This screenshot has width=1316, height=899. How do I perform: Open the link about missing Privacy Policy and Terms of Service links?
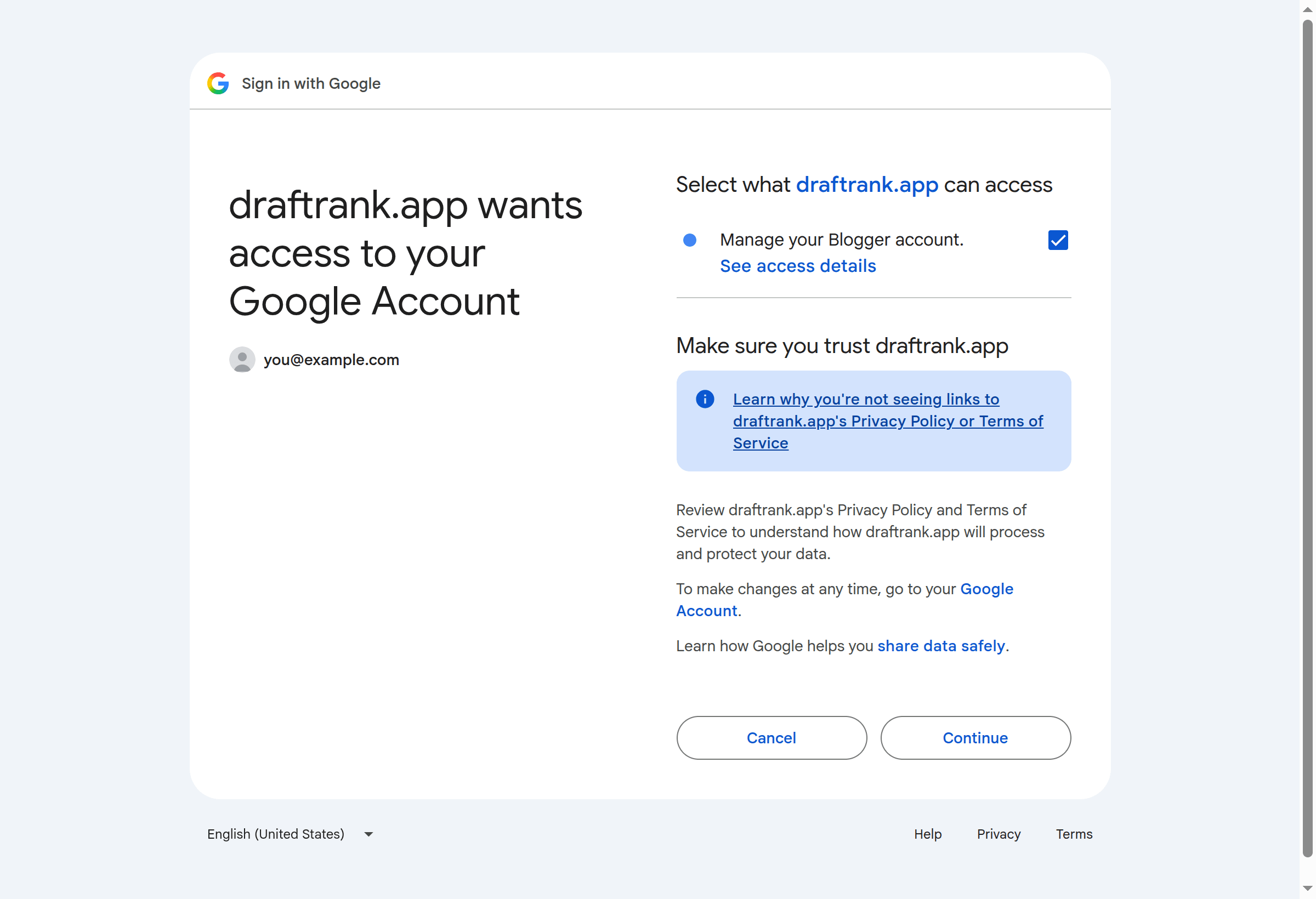(x=888, y=421)
